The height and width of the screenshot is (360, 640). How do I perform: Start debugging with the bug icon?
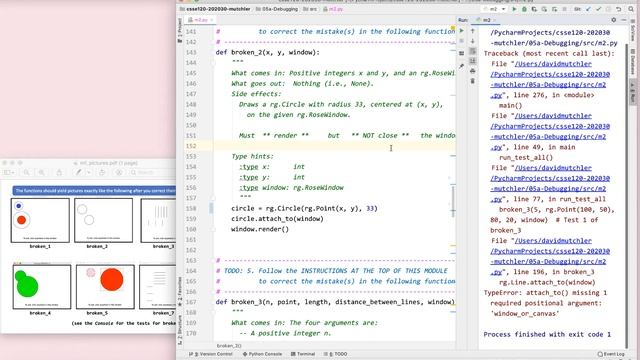pyautogui.click(x=524, y=9)
